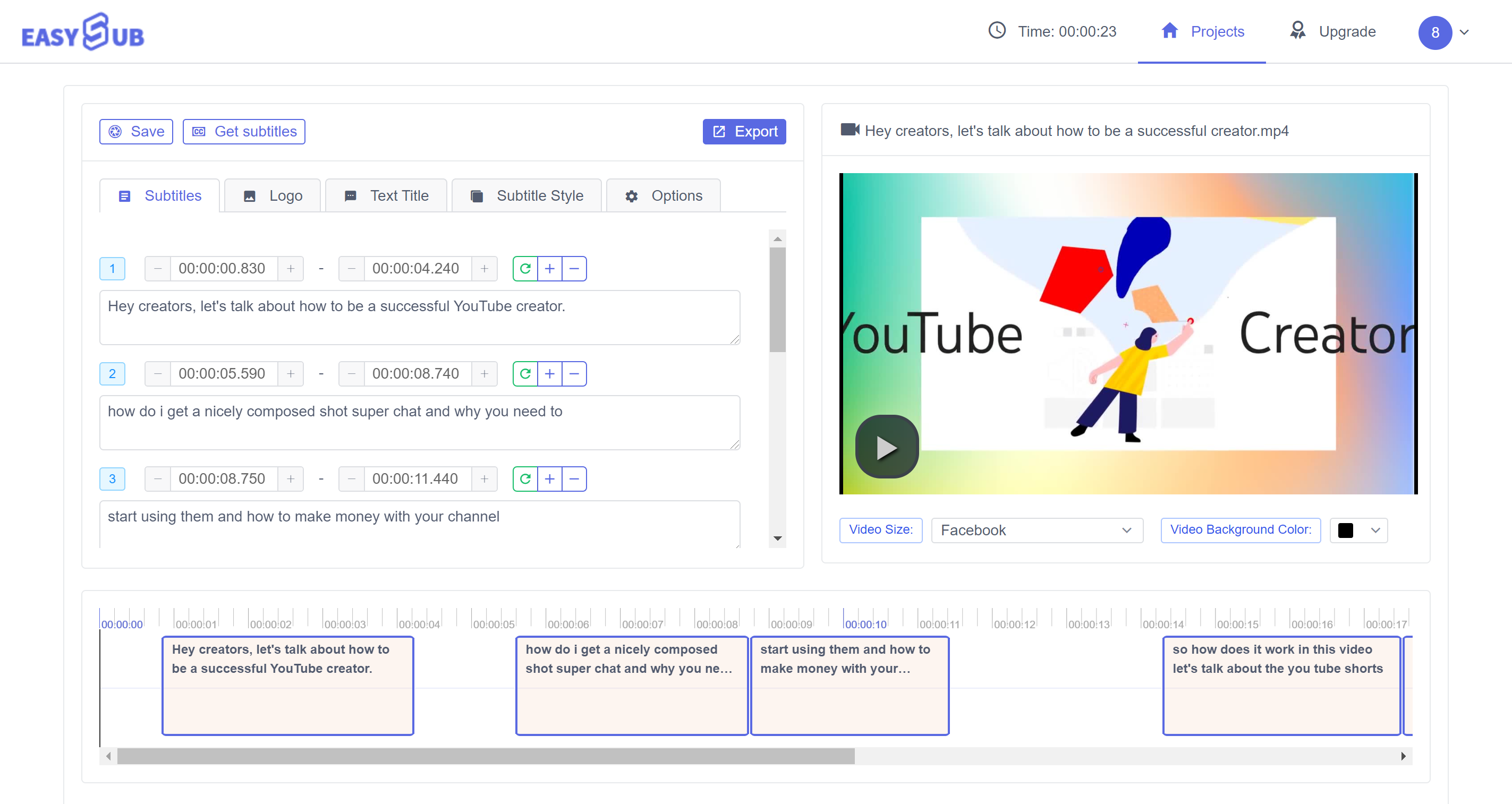1512x804 pixels.
Task: Click timeline marker 00:00:10
Action: pos(866,625)
